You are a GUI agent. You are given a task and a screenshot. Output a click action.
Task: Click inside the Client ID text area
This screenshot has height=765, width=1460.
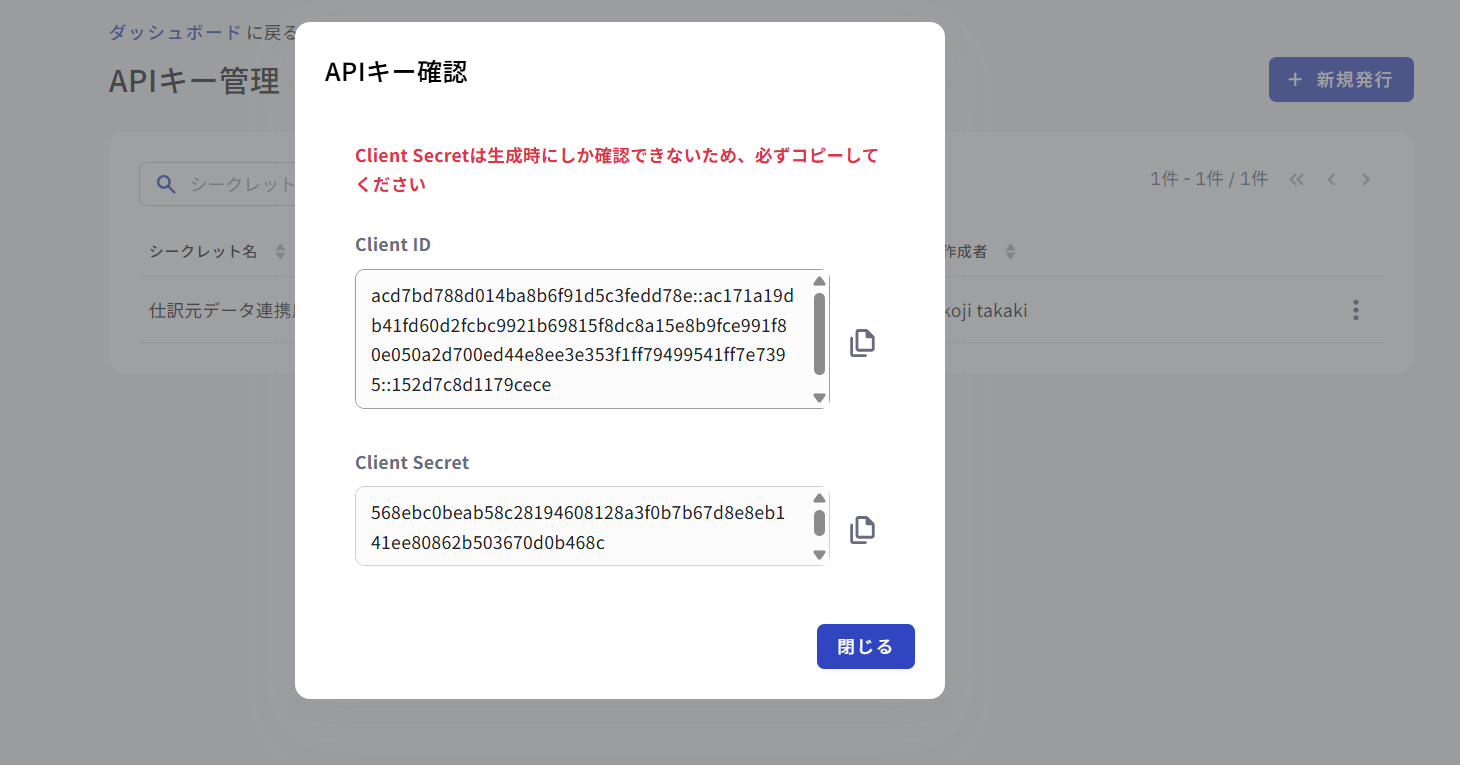[582, 340]
